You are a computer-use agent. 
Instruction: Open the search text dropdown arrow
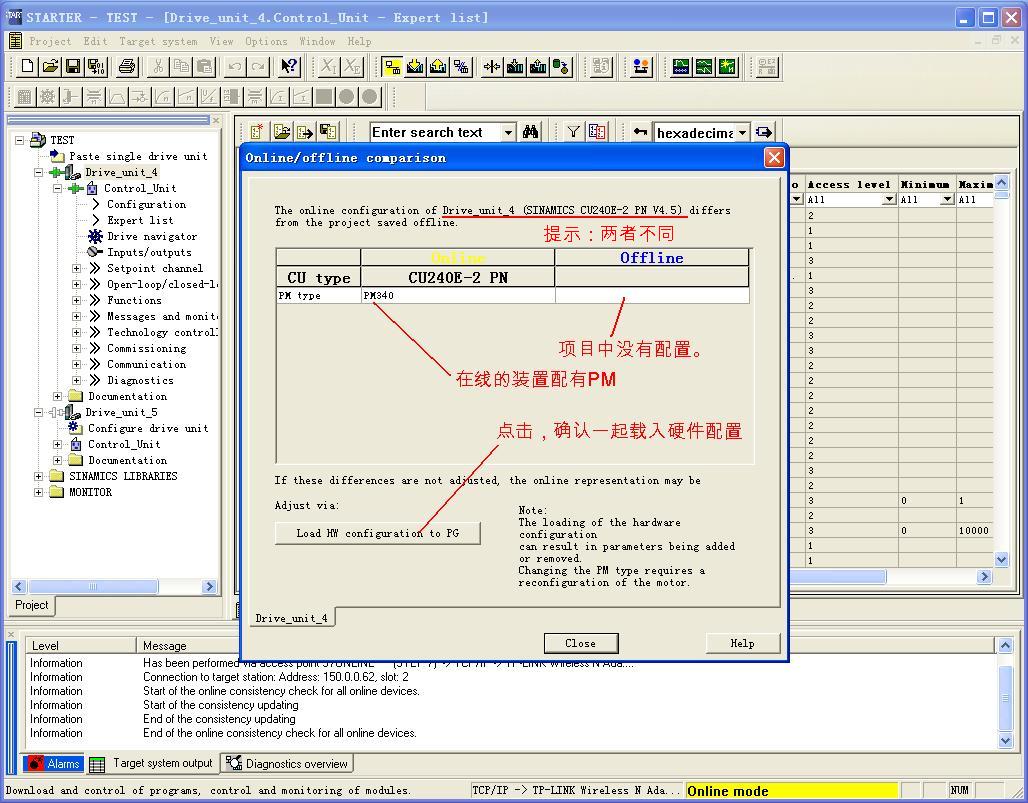(x=508, y=132)
